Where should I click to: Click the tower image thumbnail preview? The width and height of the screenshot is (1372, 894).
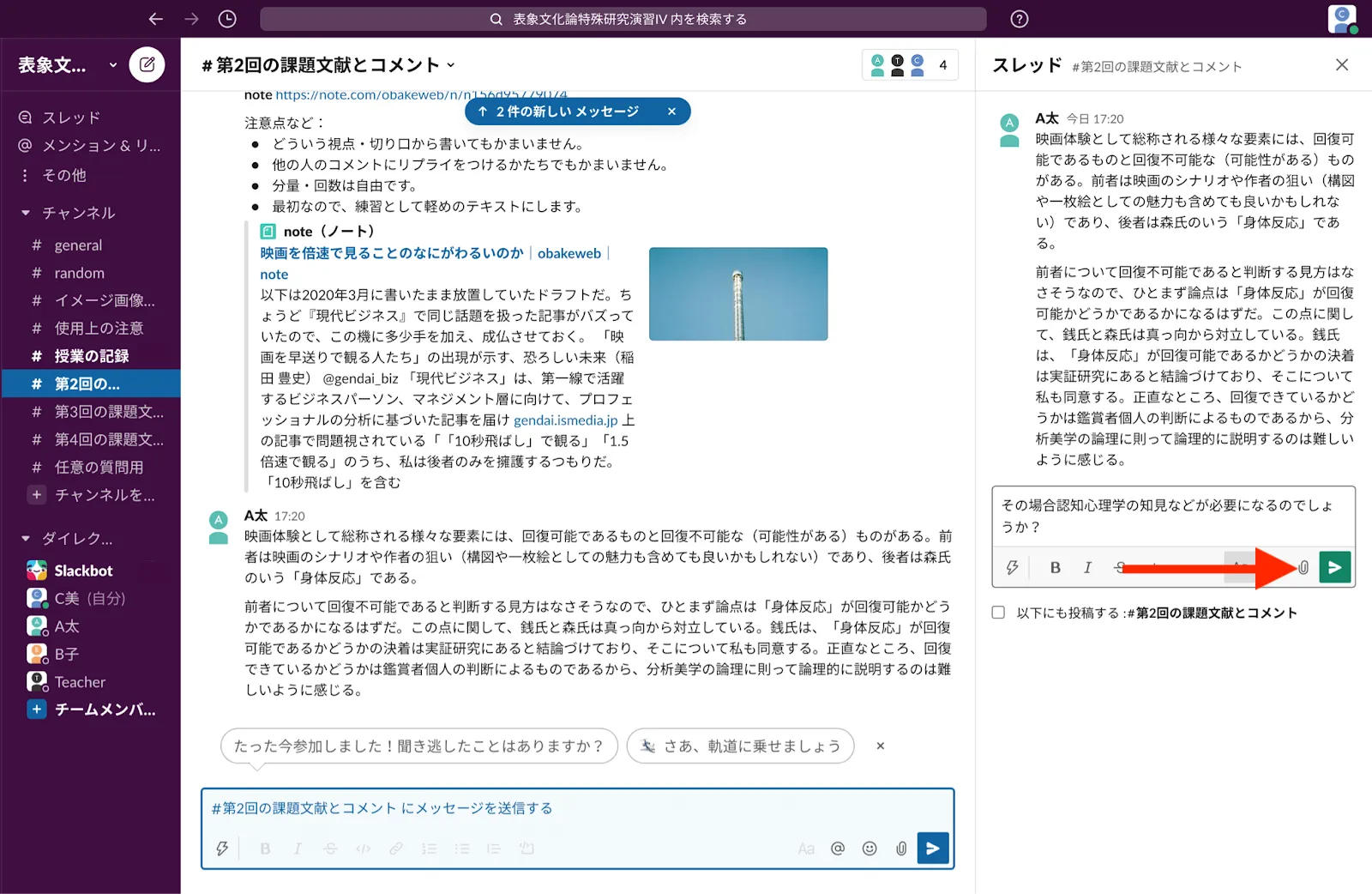pyautogui.click(x=737, y=294)
